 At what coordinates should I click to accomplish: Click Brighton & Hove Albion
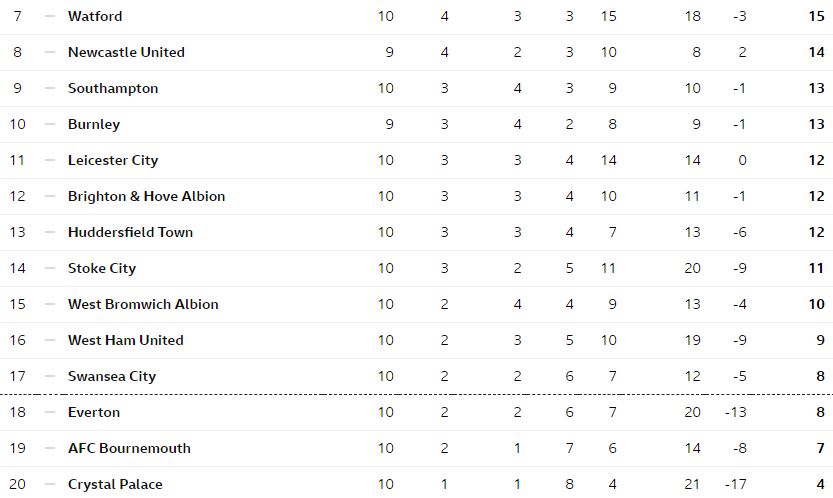(x=147, y=197)
